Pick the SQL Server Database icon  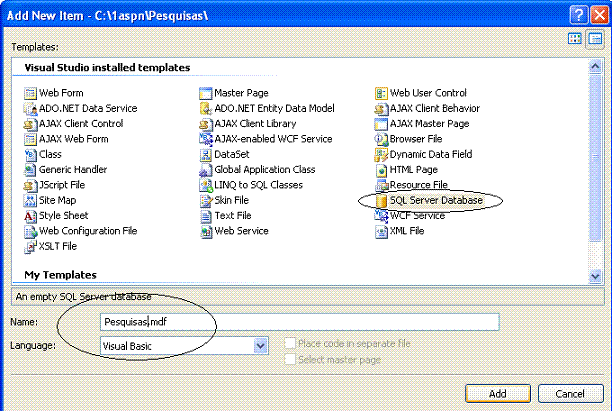click(381, 201)
